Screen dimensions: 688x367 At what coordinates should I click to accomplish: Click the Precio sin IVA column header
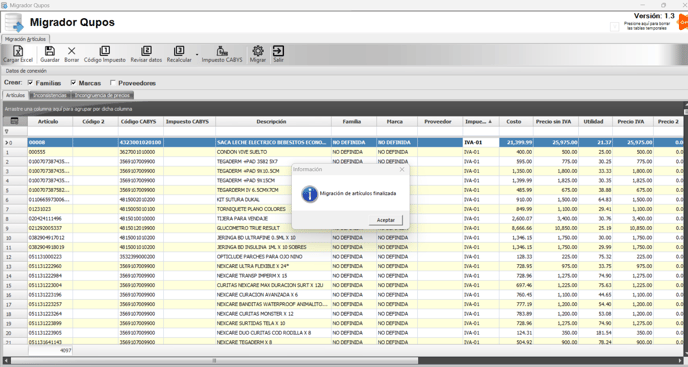click(554, 122)
